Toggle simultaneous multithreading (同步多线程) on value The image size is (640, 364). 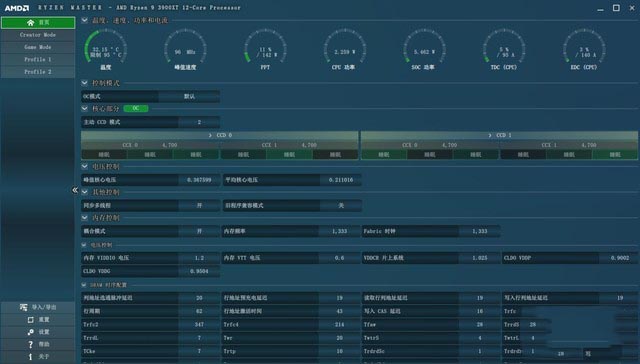199,205
